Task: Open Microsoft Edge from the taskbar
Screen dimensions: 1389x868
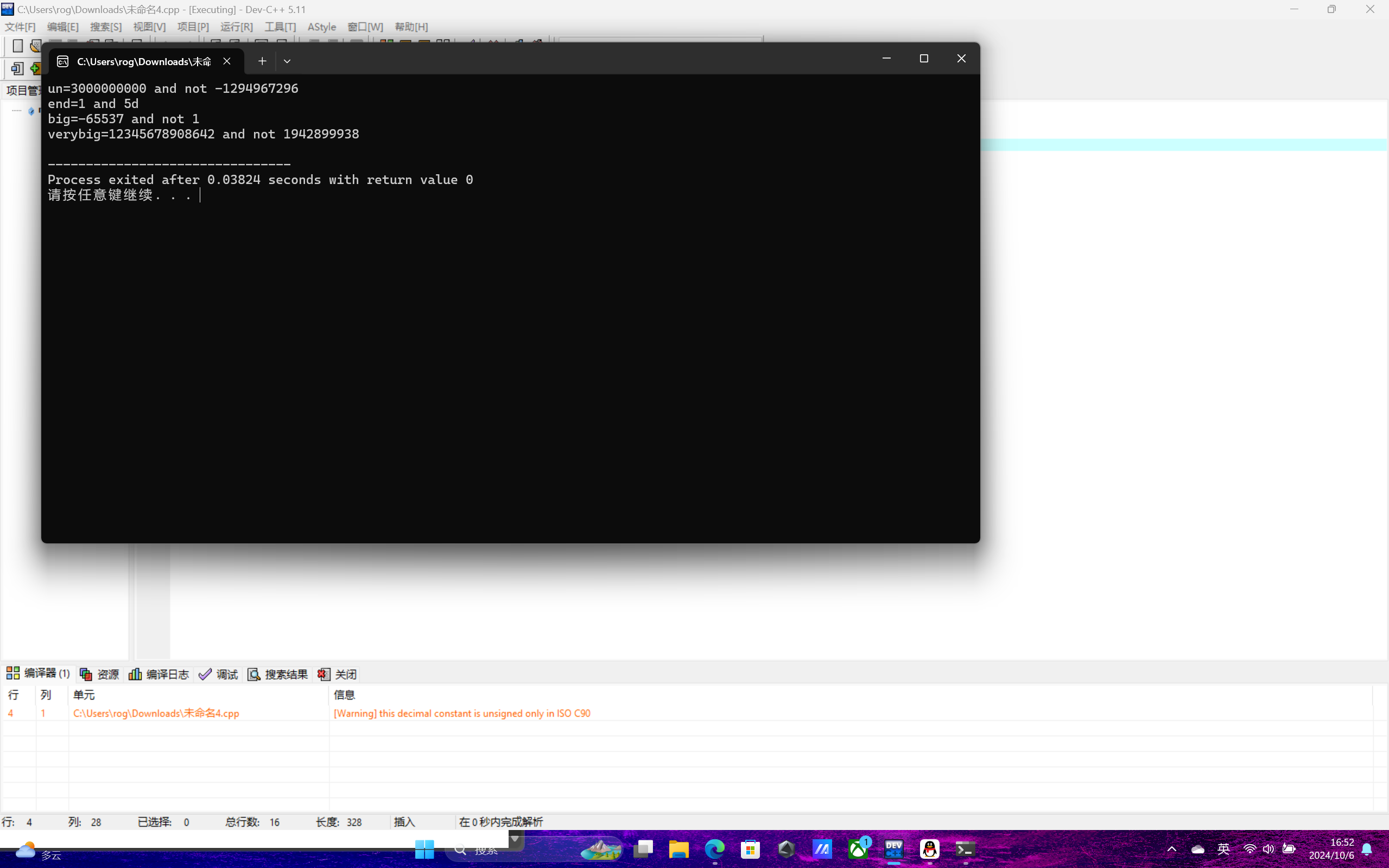Action: click(715, 849)
